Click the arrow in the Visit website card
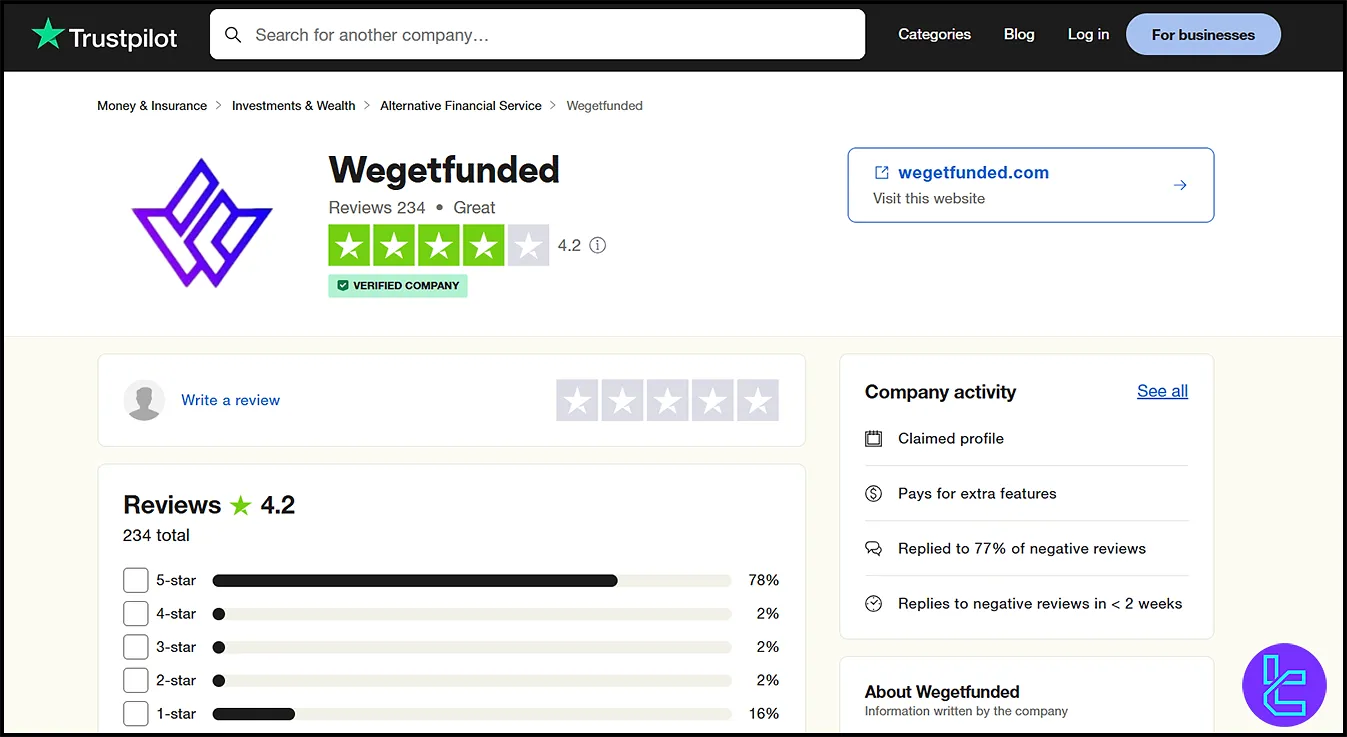The width and height of the screenshot is (1347, 737). (x=1180, y=185)
